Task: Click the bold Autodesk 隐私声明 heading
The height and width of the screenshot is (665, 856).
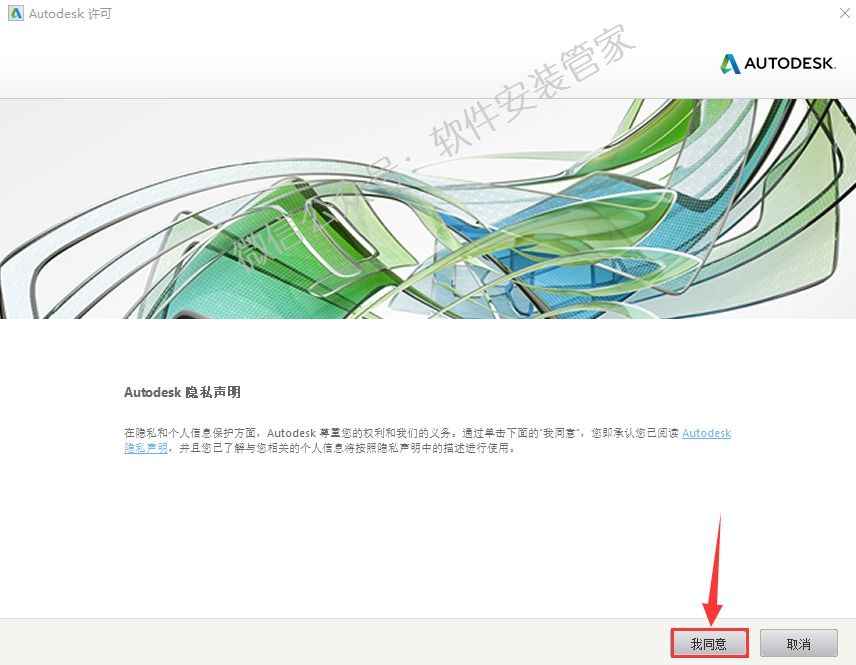Action: pos(182,393)
